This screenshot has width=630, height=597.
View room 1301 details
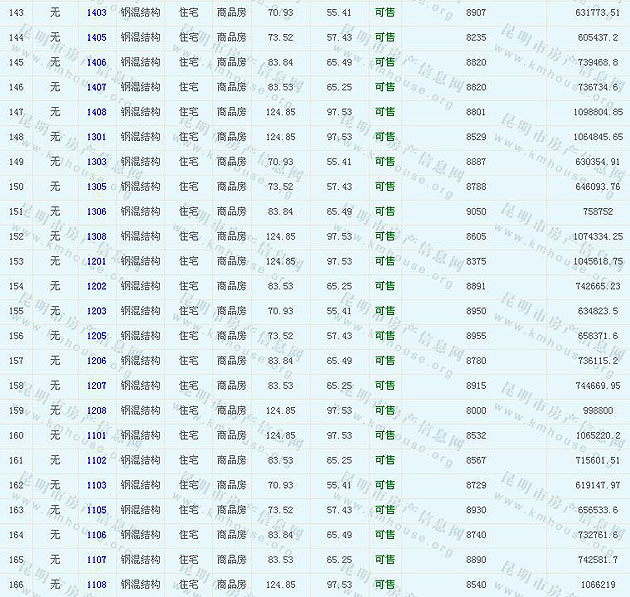tap(97, 137)
